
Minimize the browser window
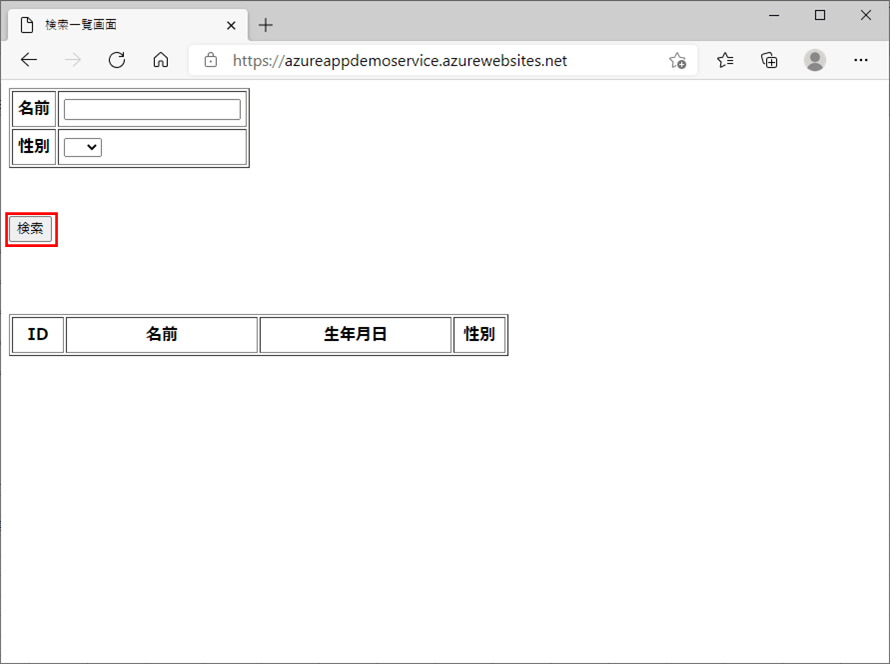(x=774, y=15)
